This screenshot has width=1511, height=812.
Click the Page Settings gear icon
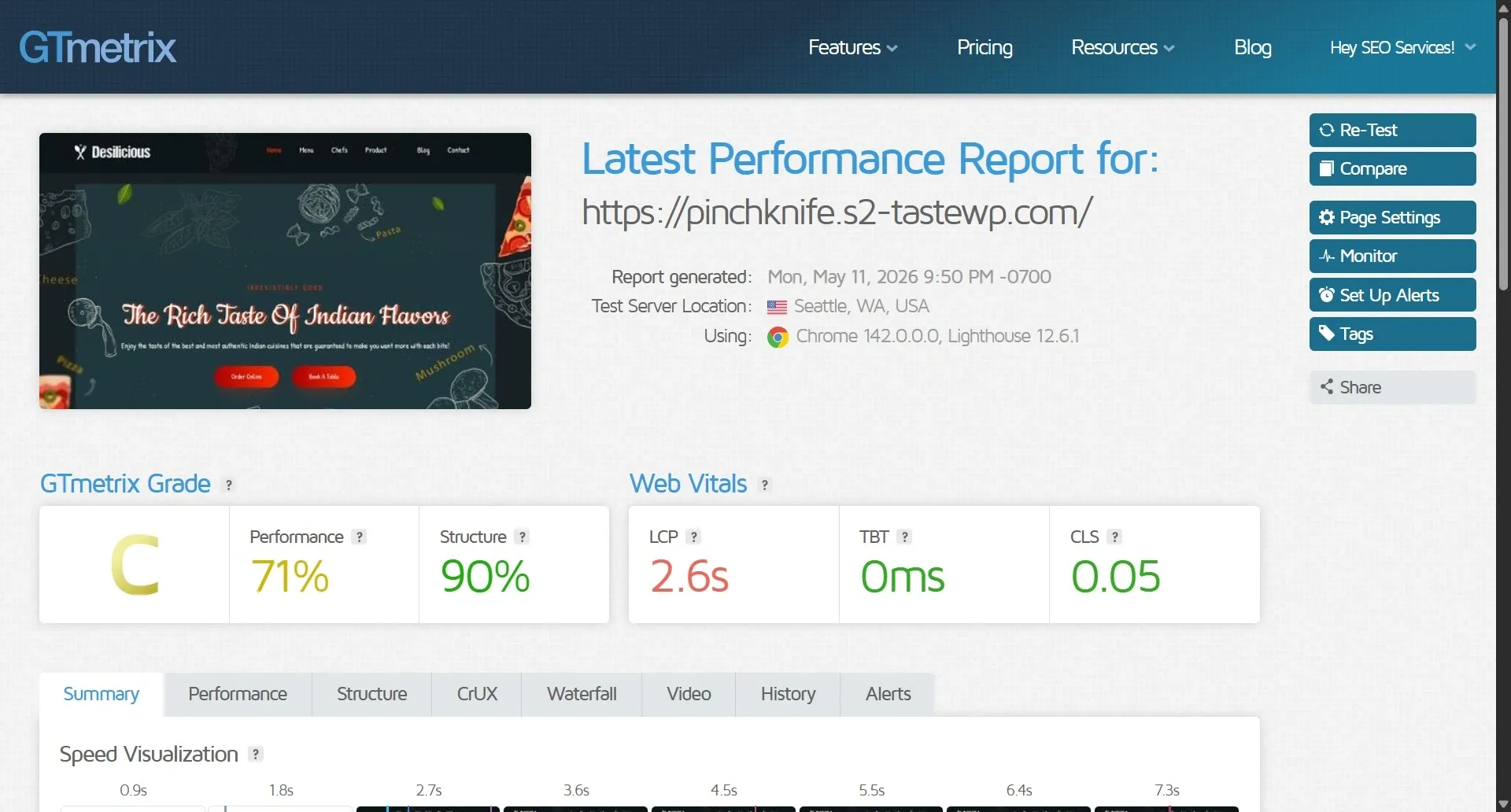click(1327, 217)
